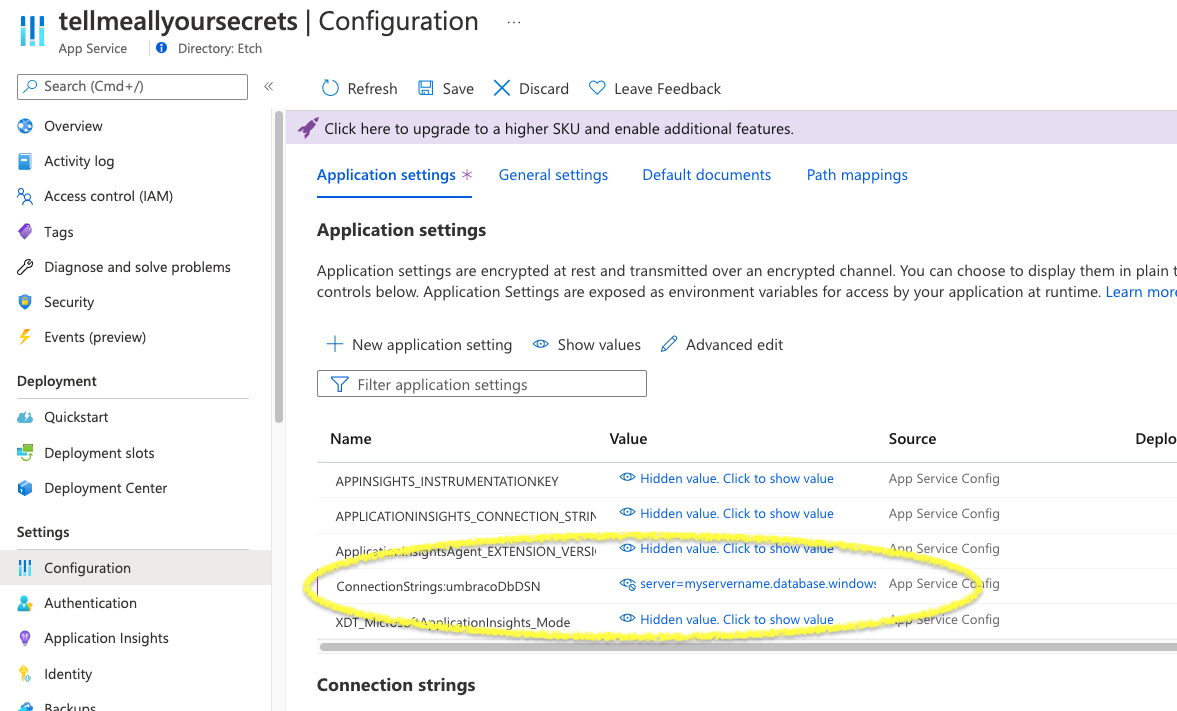Open Quickstart under Deployment

[76, 417]
